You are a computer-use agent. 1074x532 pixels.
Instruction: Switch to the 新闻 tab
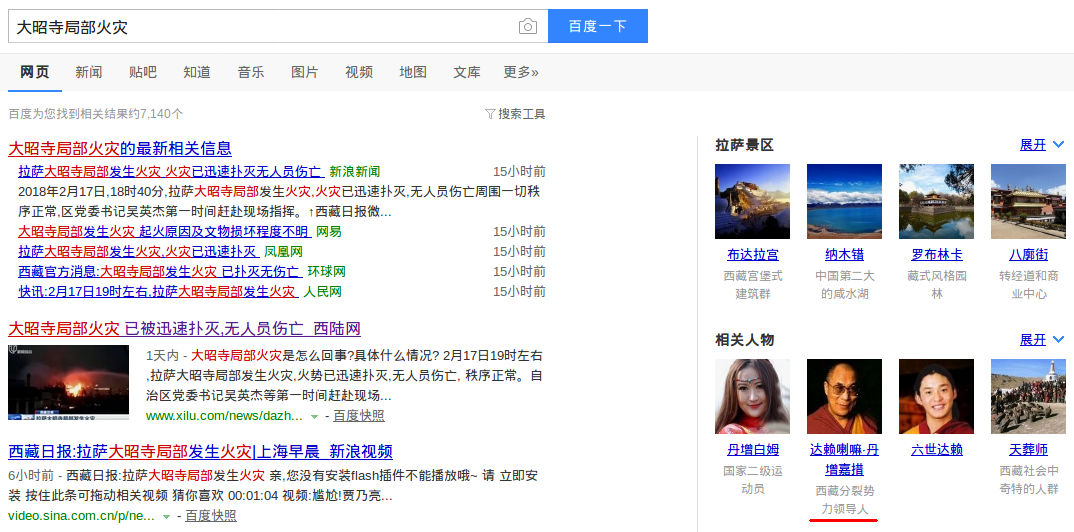pyautogui.click(x=88, y=72)
